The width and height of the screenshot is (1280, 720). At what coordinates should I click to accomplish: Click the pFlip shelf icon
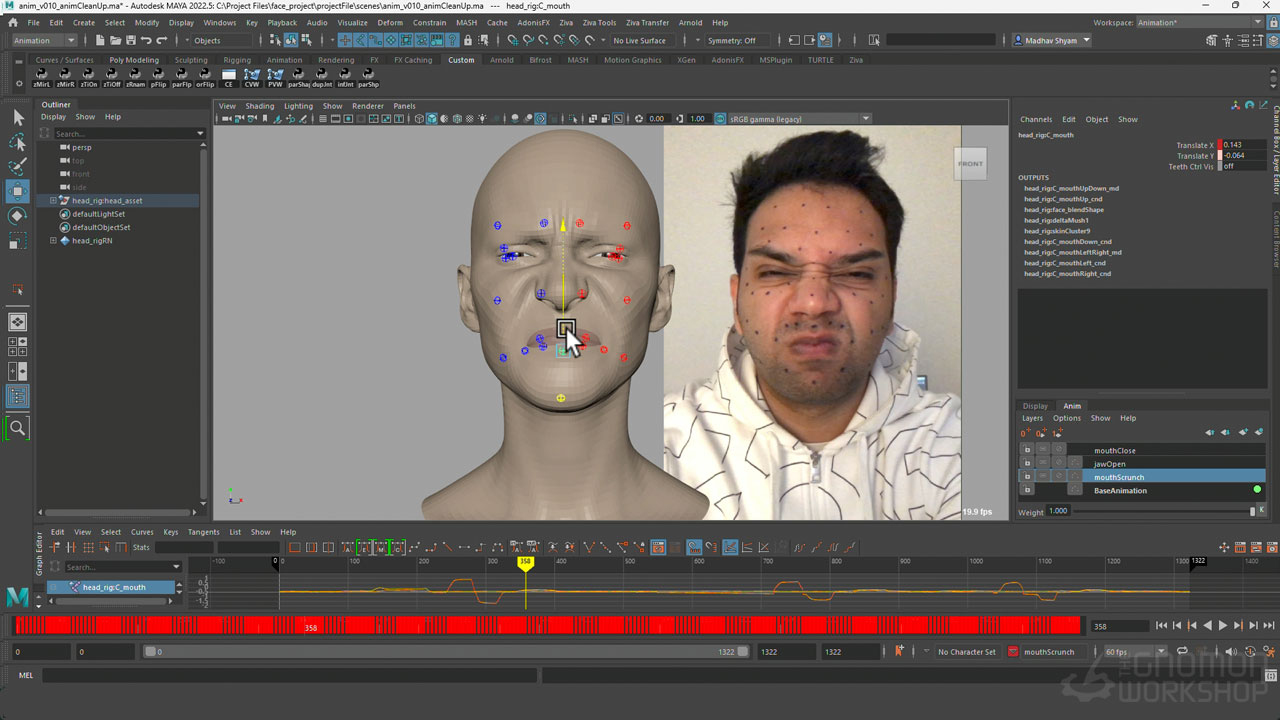(x=158, y=76)
